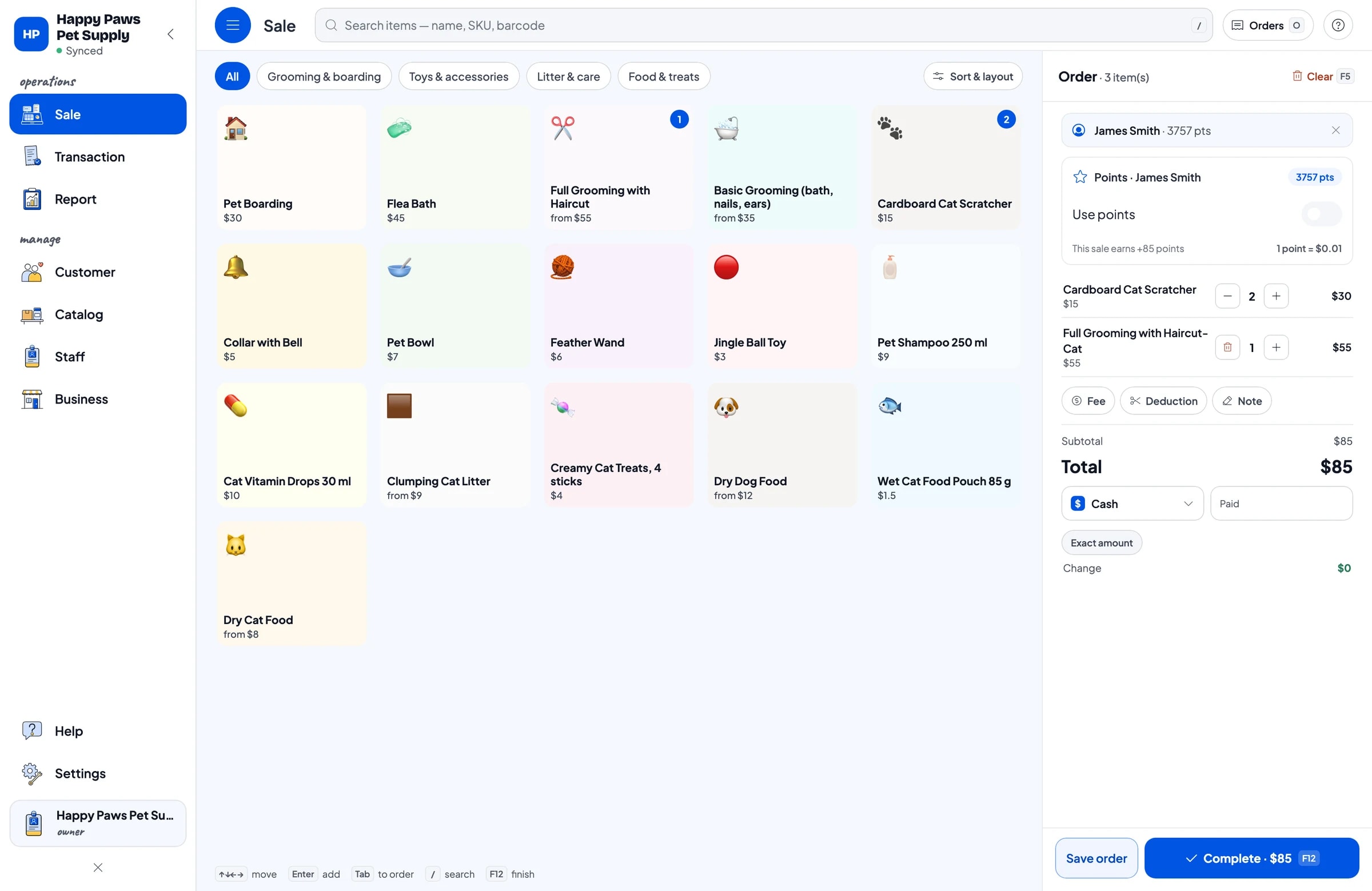Click the help question mark icon

click(1338, 25)
